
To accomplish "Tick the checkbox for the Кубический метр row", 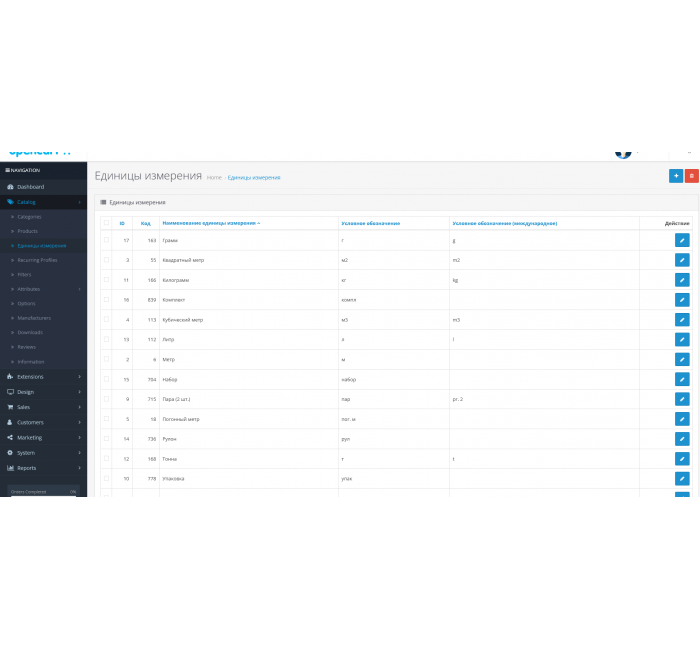I will pos(106,319).
